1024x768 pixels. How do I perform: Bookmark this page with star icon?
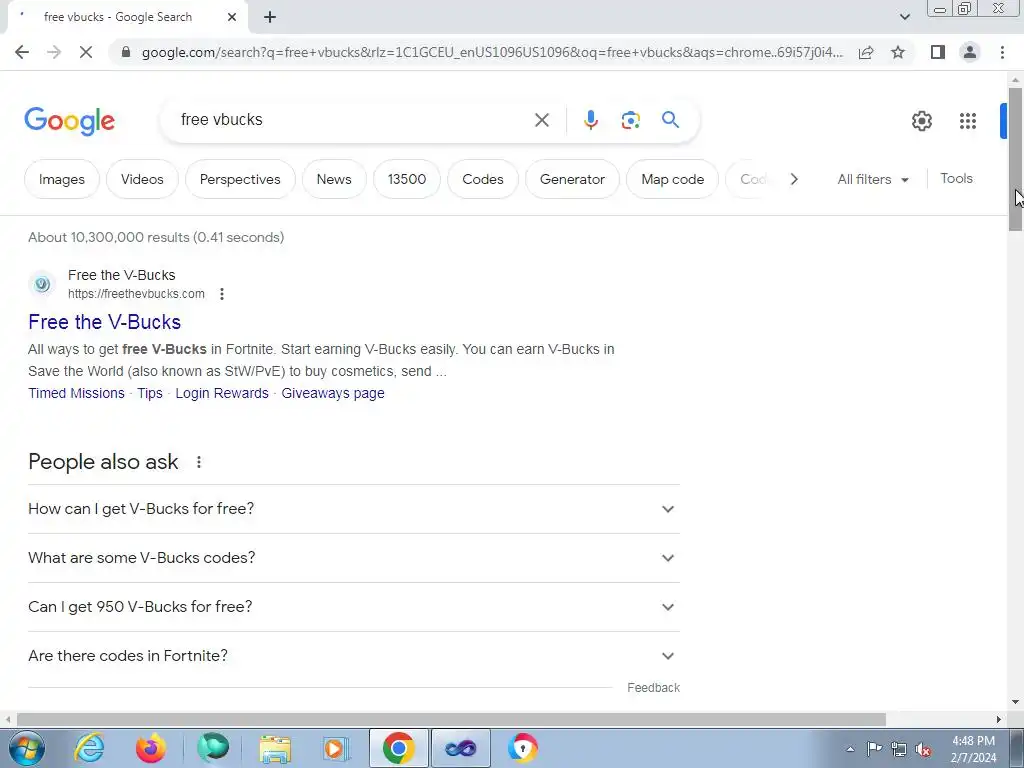898,52
